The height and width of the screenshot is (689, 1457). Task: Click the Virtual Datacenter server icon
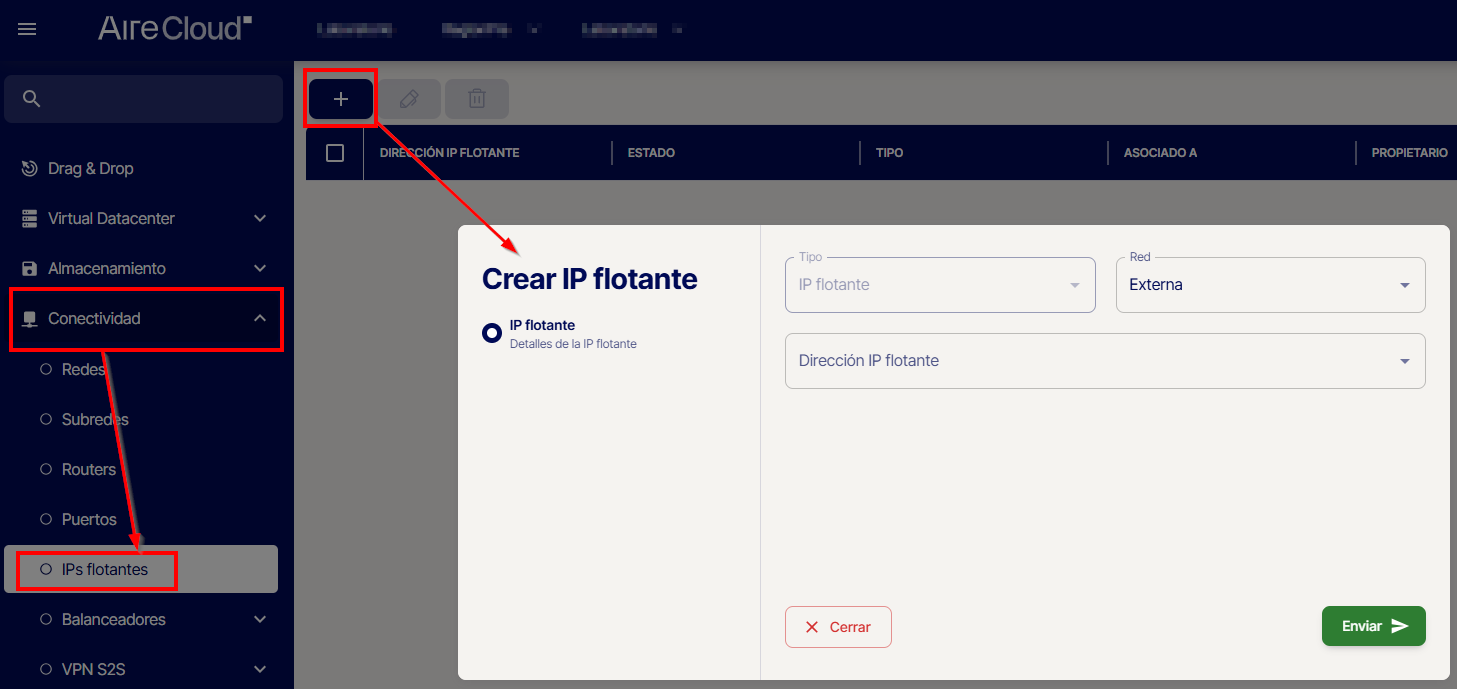tap(30, 218)
